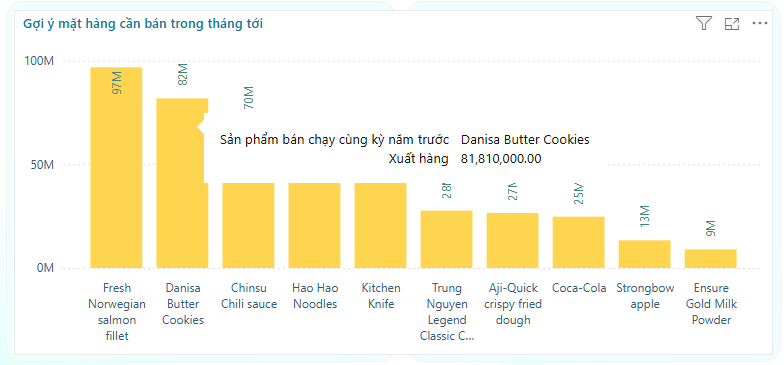The image size is (784, 365).
Task: Select the Coca-Cola bar
Action: pos(578,242)
